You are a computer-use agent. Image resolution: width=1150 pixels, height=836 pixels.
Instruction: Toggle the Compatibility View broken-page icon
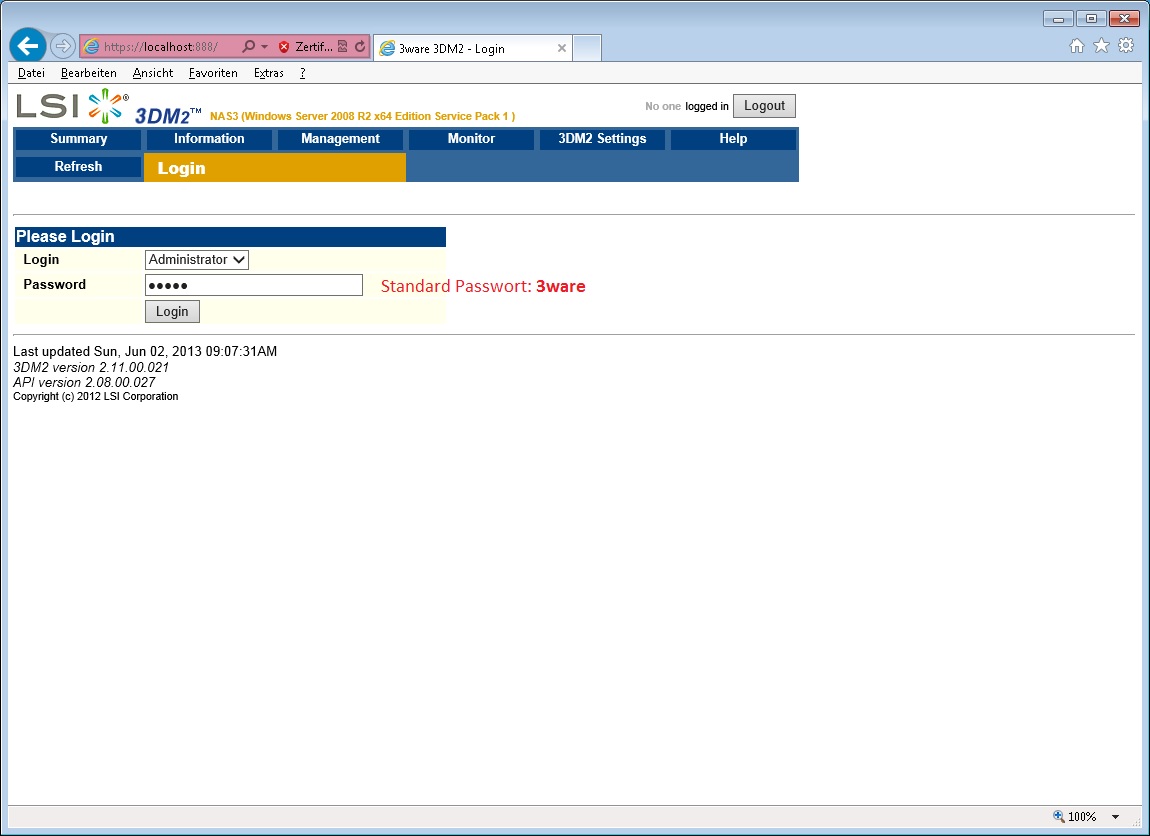pos(343,46)
